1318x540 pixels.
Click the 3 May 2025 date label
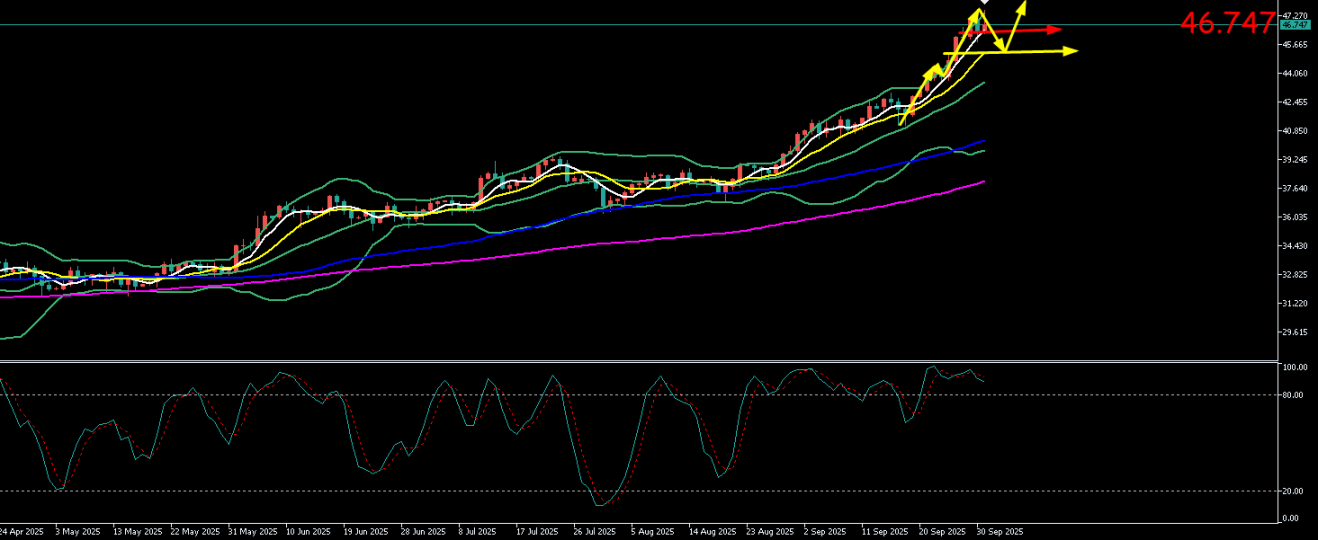77,531
